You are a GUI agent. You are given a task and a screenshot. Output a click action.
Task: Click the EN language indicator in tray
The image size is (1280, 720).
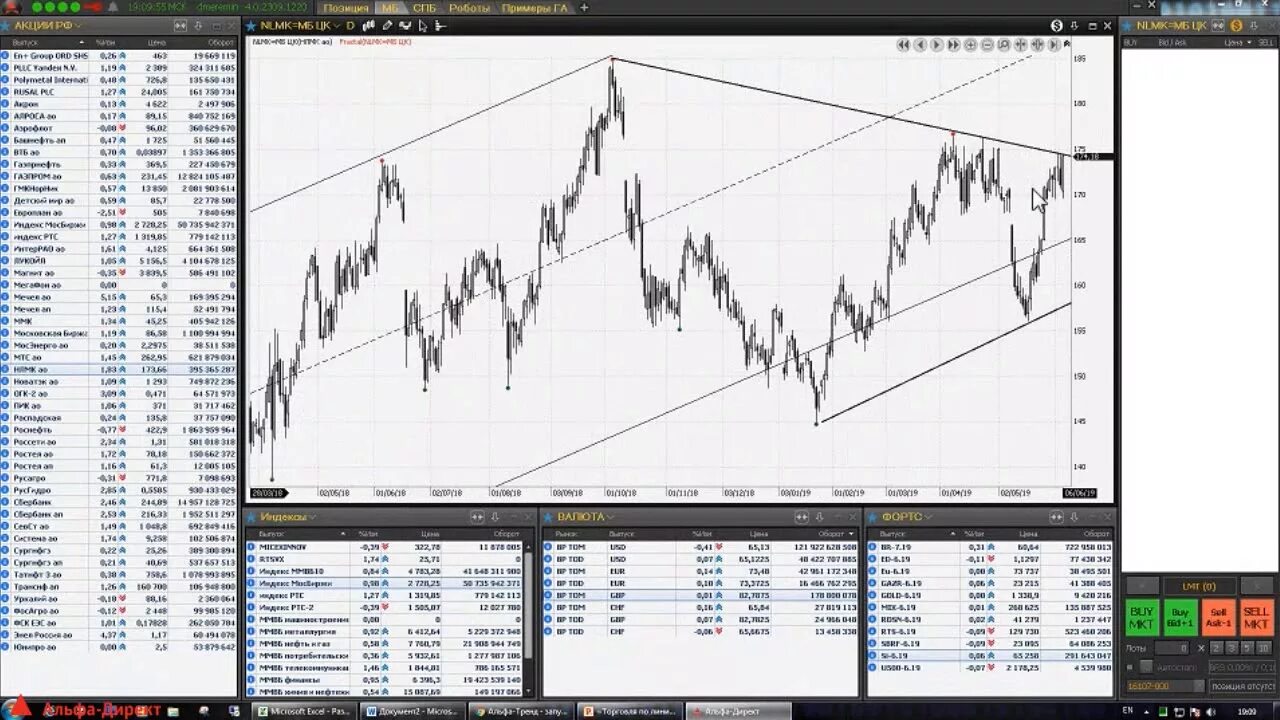pyautogui.click(x=1128, y=711)
